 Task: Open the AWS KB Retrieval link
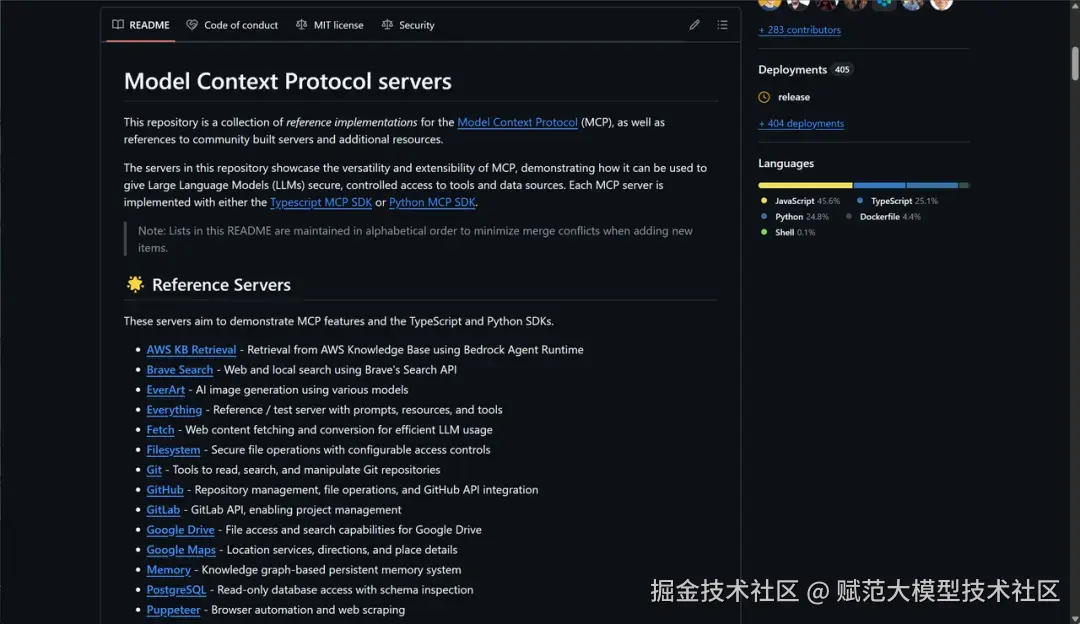pos(191,349)
